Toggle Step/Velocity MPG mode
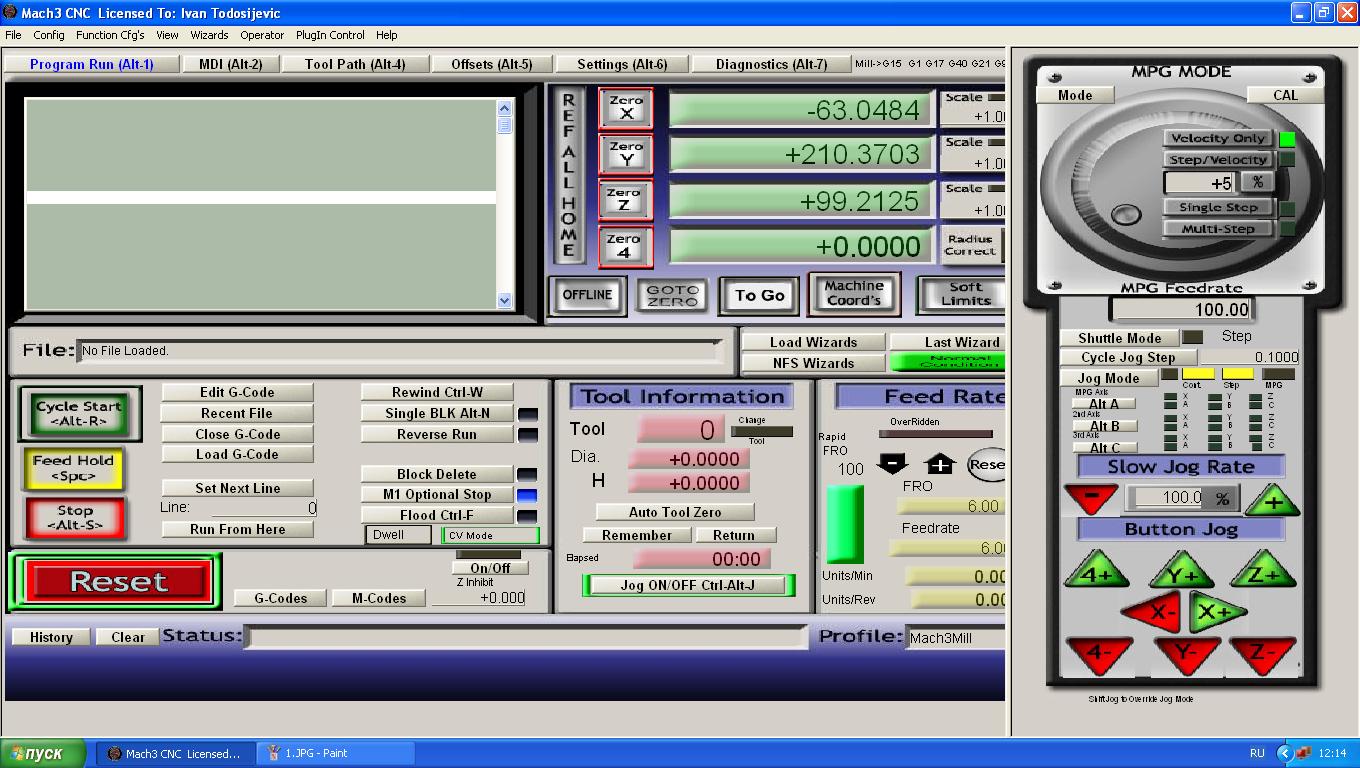Image resolution: width=1360 pixels, height=768 pixels. click(1219, 160)
